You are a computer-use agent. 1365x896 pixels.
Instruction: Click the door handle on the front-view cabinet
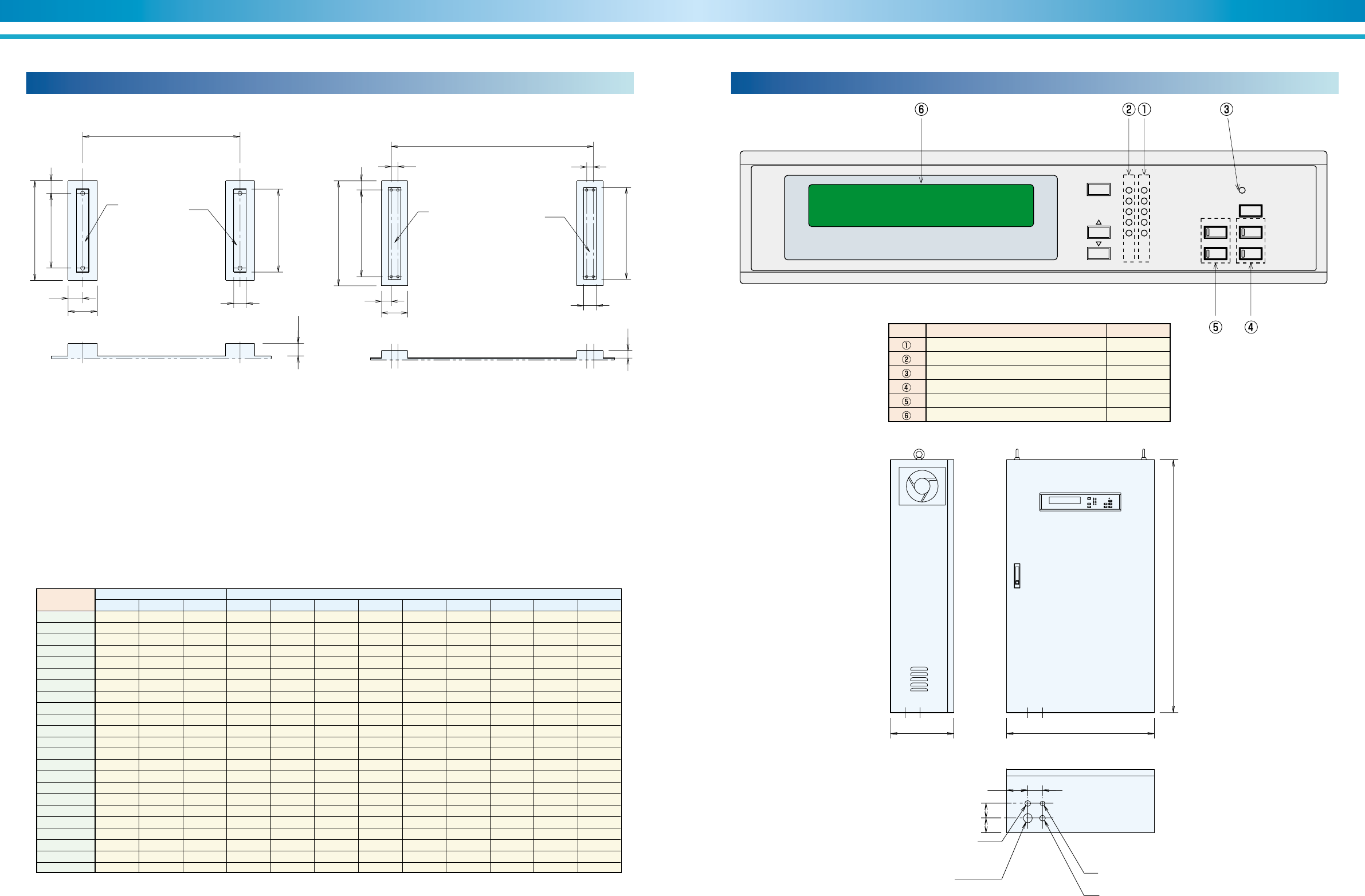(1017, 576)
